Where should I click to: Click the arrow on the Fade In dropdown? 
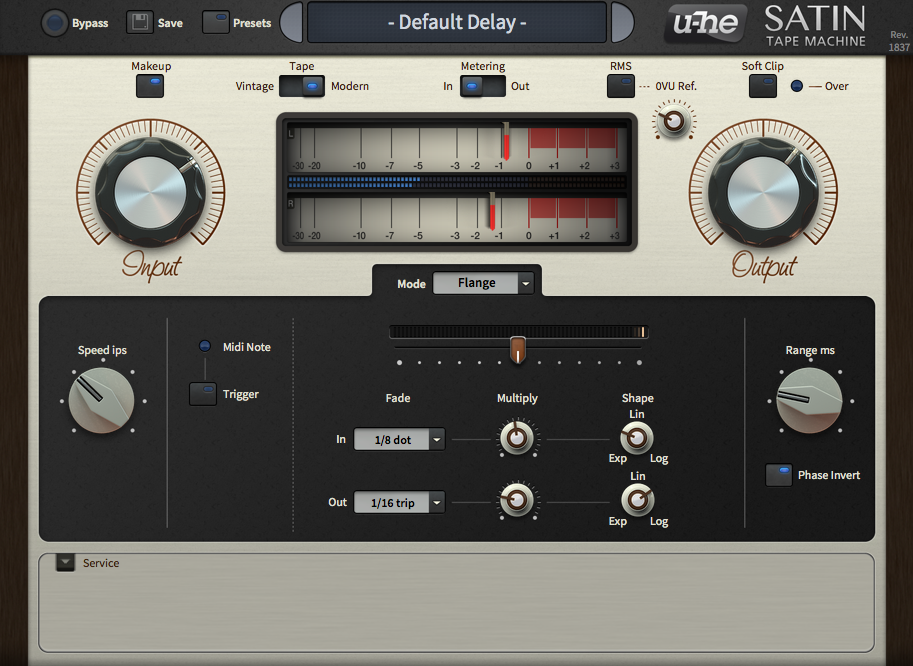pos(437,440)
